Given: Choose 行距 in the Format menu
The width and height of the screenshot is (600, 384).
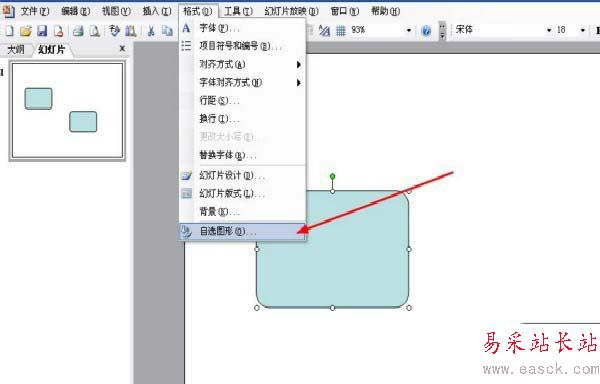Looking at the screenshot, I should tap(243, 101).
